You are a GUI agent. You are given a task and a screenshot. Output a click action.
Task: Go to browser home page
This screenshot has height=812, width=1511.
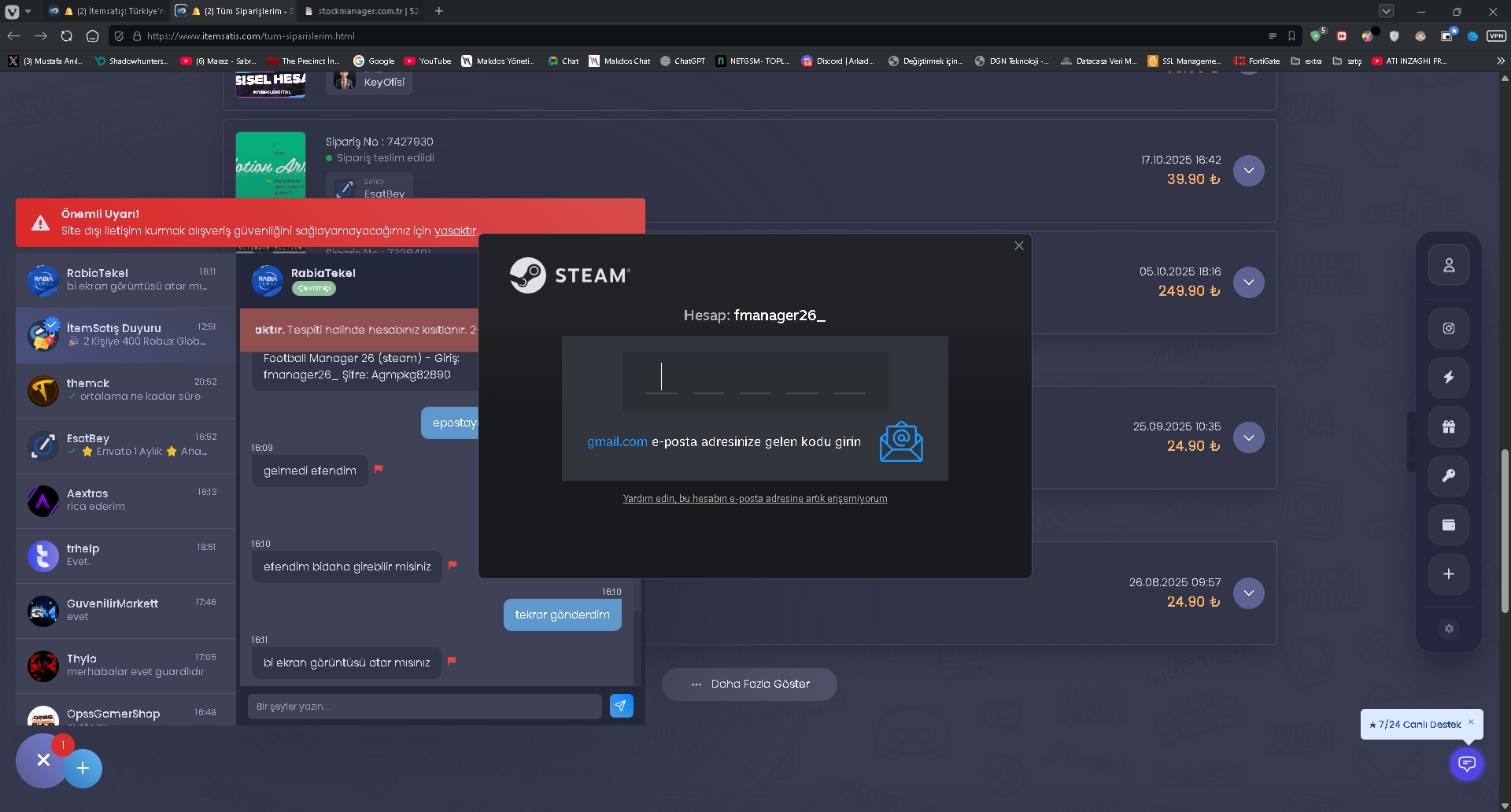click(92, 36)
